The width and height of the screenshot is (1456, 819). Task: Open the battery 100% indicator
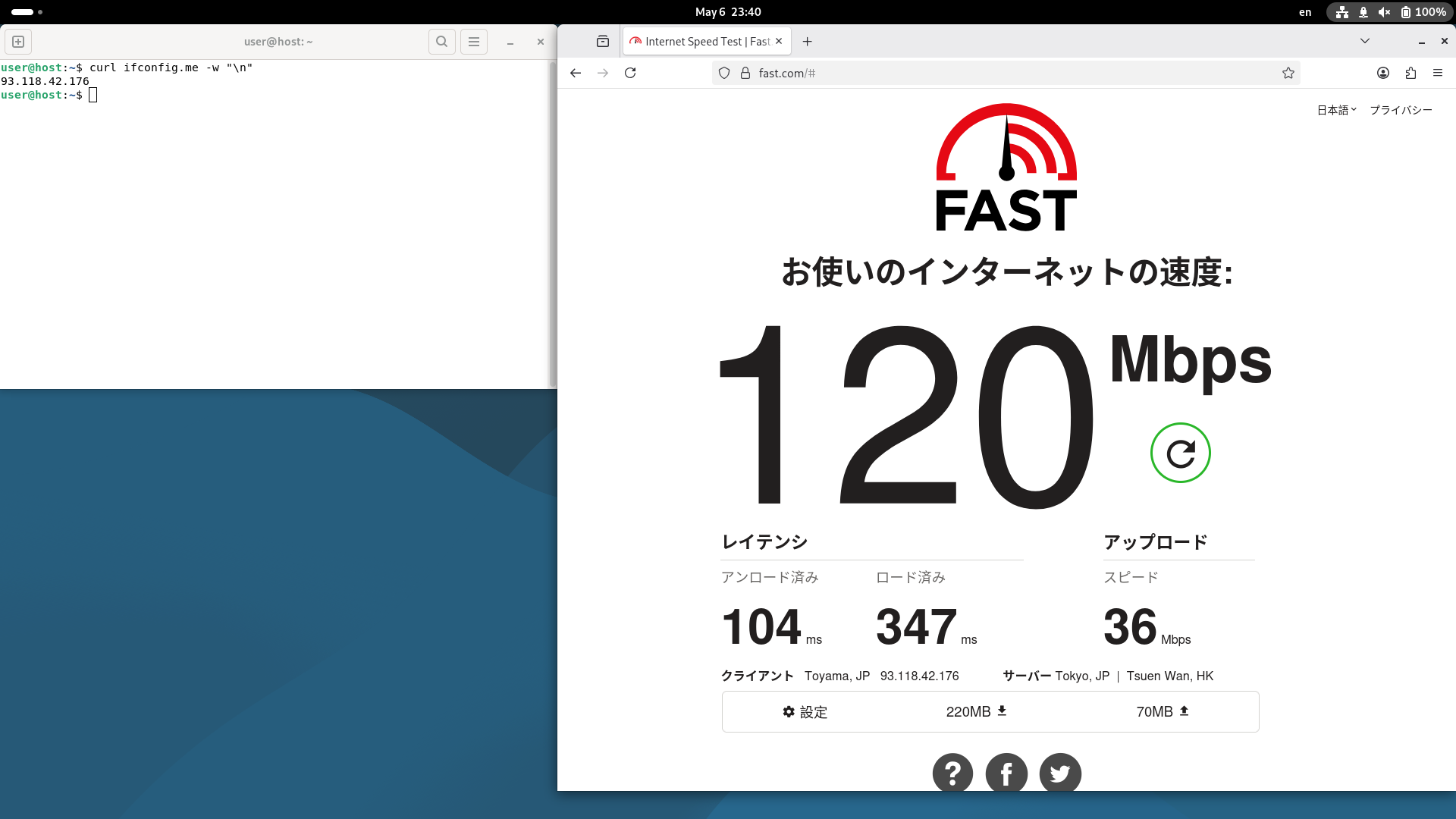pyautogui.click(x=1423, y=12)
